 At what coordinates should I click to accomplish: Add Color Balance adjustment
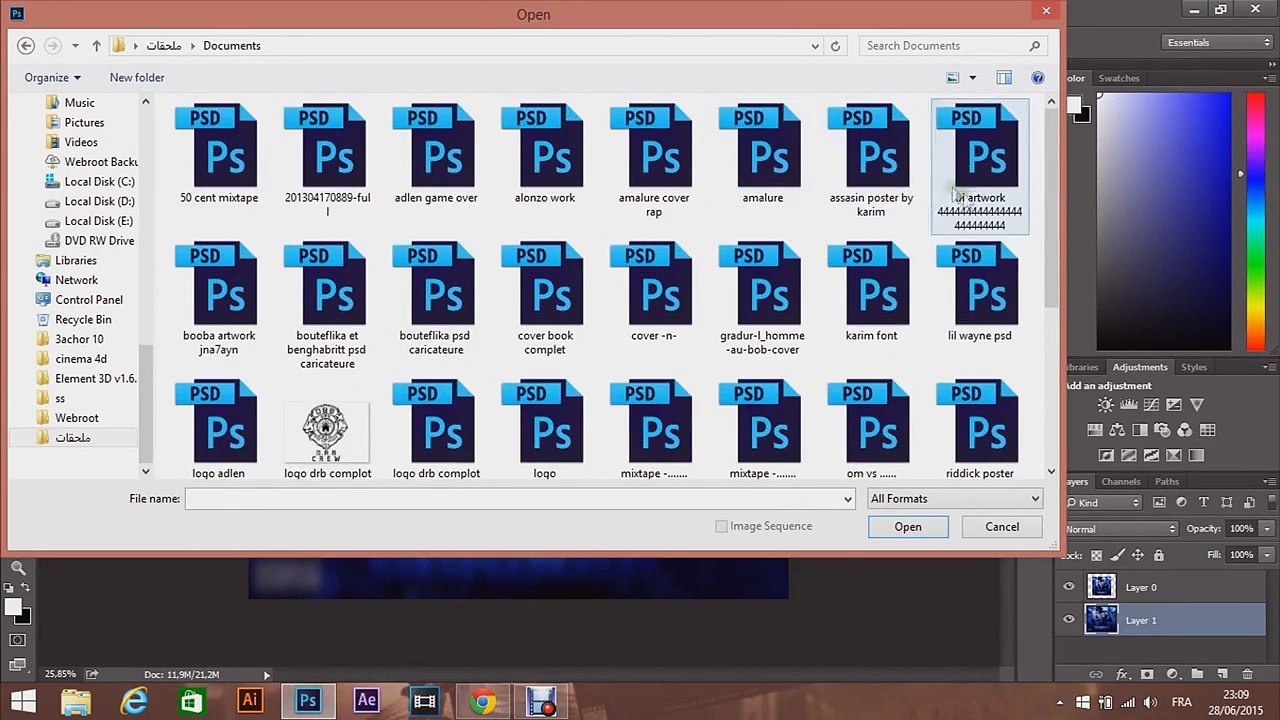(1117, 430)
